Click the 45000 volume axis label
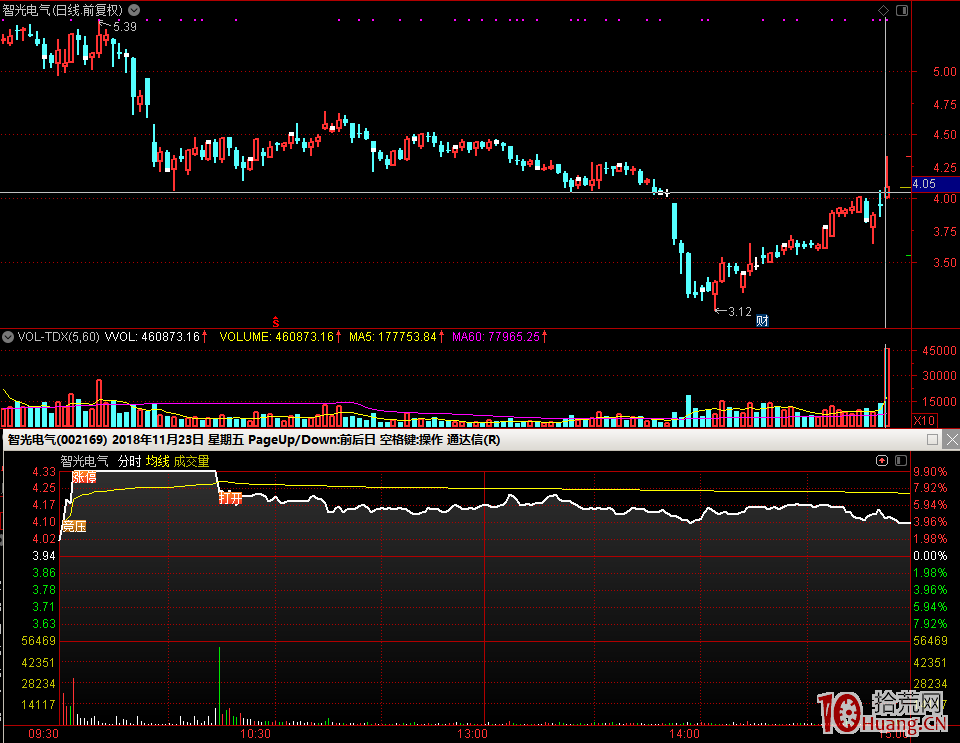Image resolution: width=960 pixels, height=743 pixels. [939, 351]
